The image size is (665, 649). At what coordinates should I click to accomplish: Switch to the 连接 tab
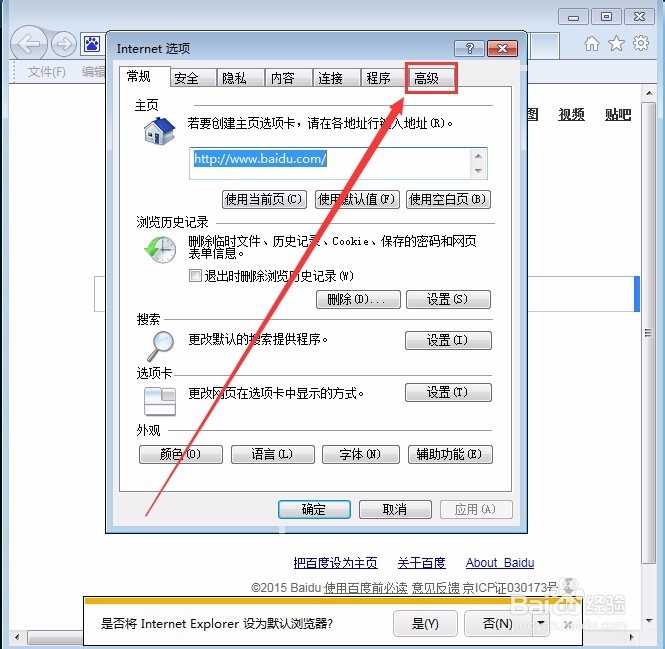coord(336,78)
